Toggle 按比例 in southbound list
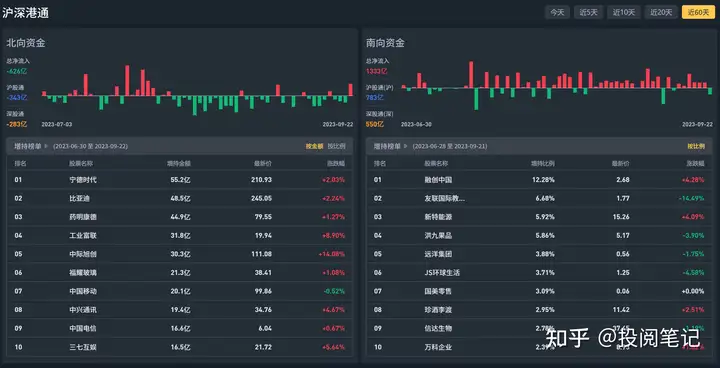 click(696, 146)
